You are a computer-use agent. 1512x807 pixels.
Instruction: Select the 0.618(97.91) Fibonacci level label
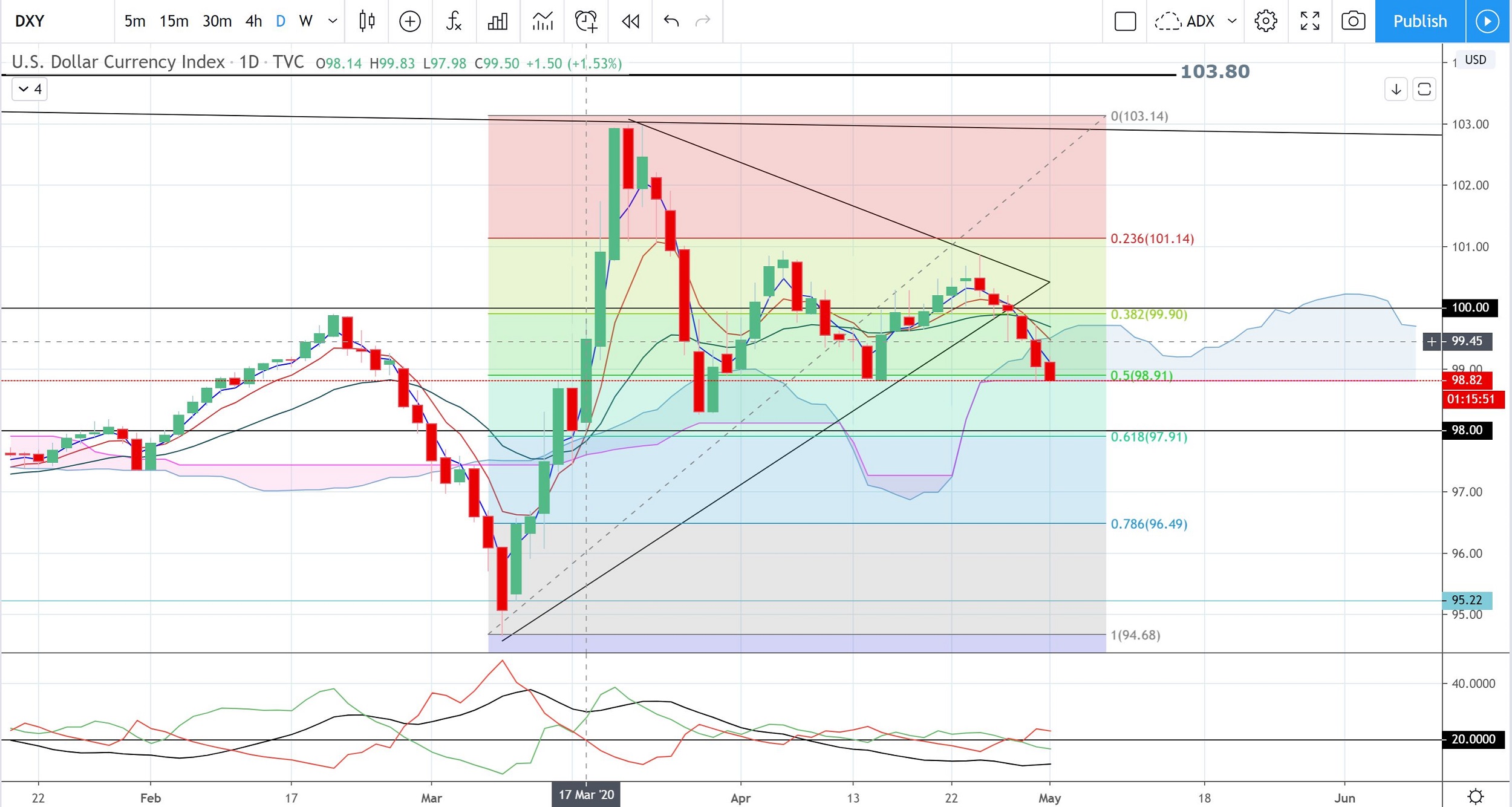pyautogui.click(x=1149, y=437)
